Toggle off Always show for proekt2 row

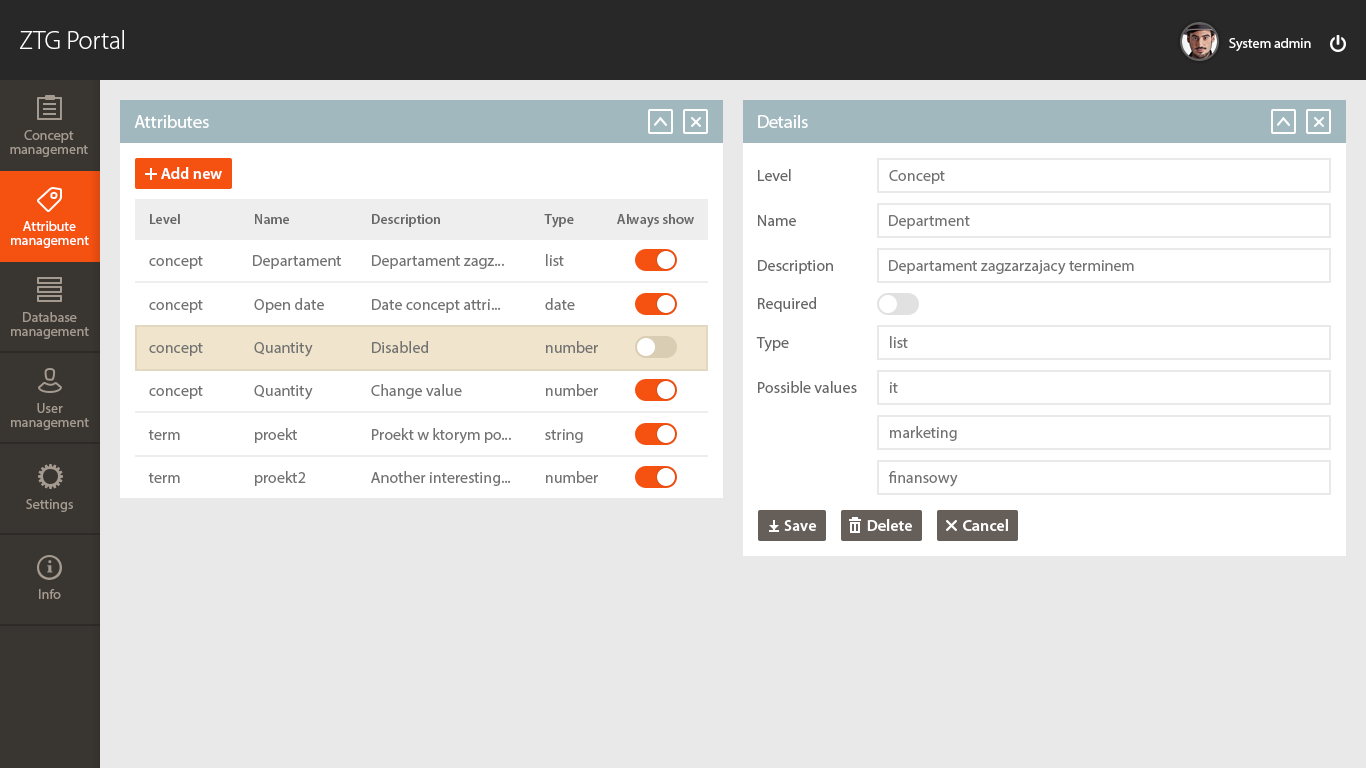655,477
